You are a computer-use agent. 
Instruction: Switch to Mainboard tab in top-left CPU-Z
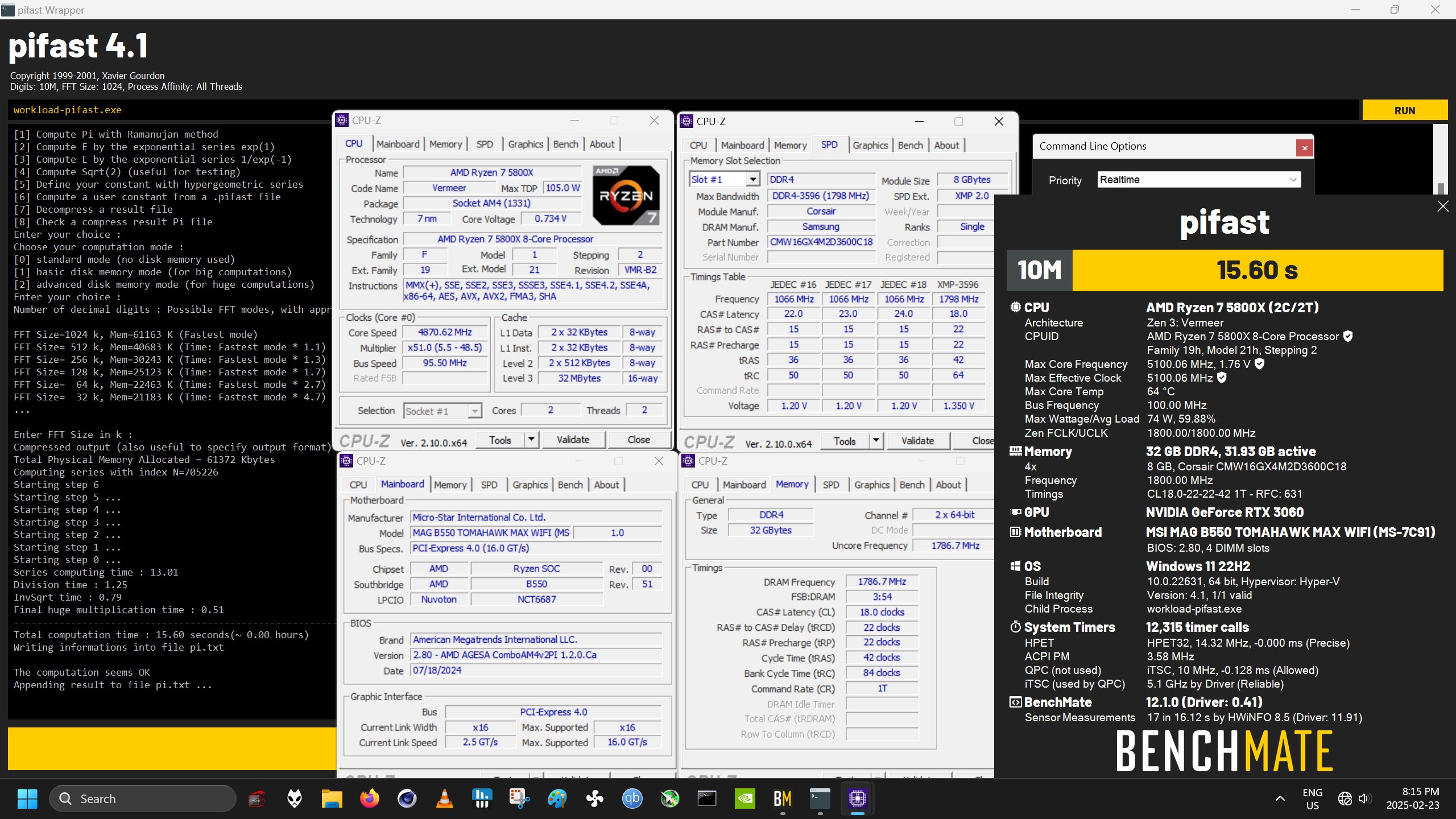398,144
